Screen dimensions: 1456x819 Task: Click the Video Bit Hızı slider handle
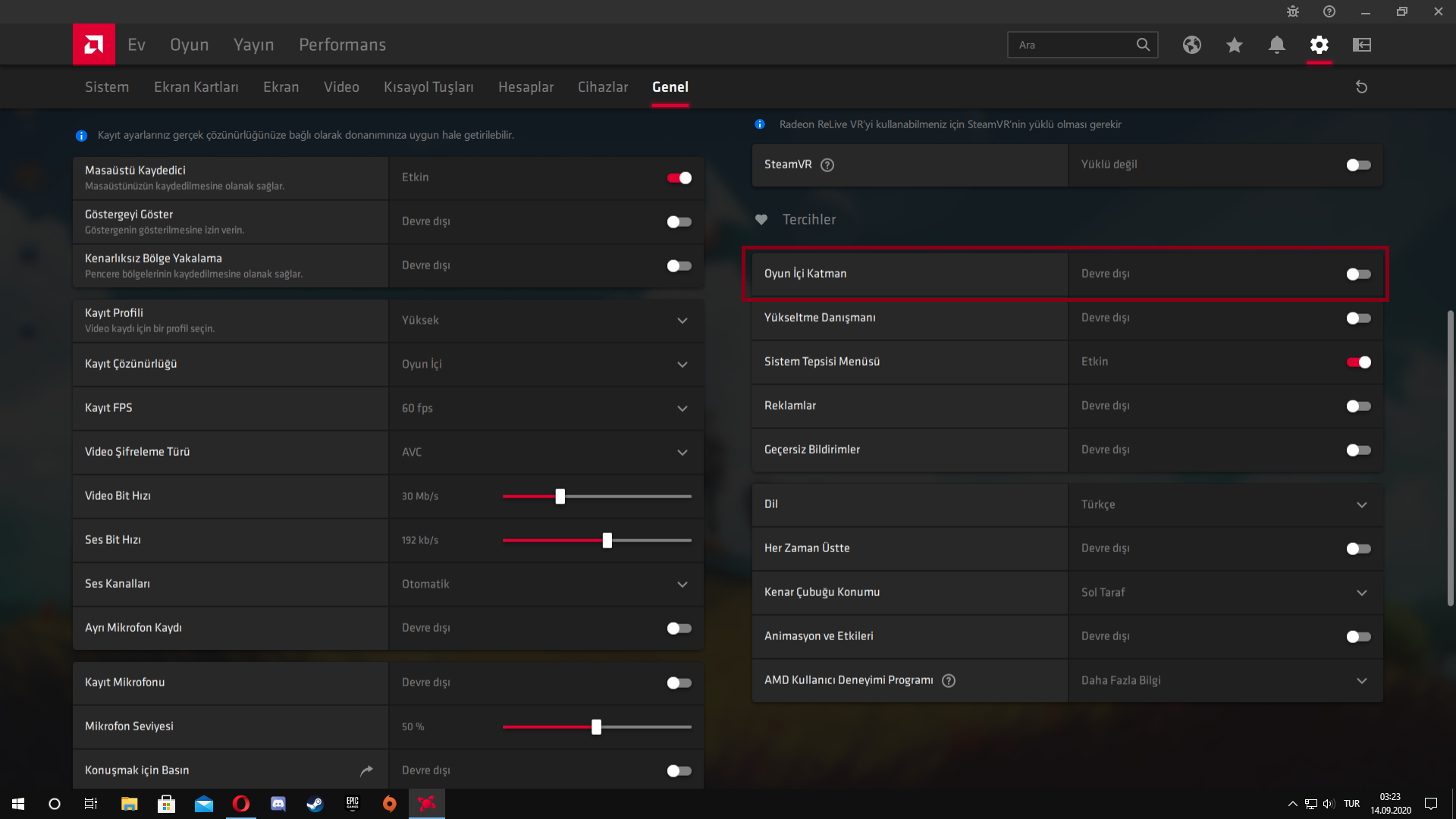pos(560,496)
